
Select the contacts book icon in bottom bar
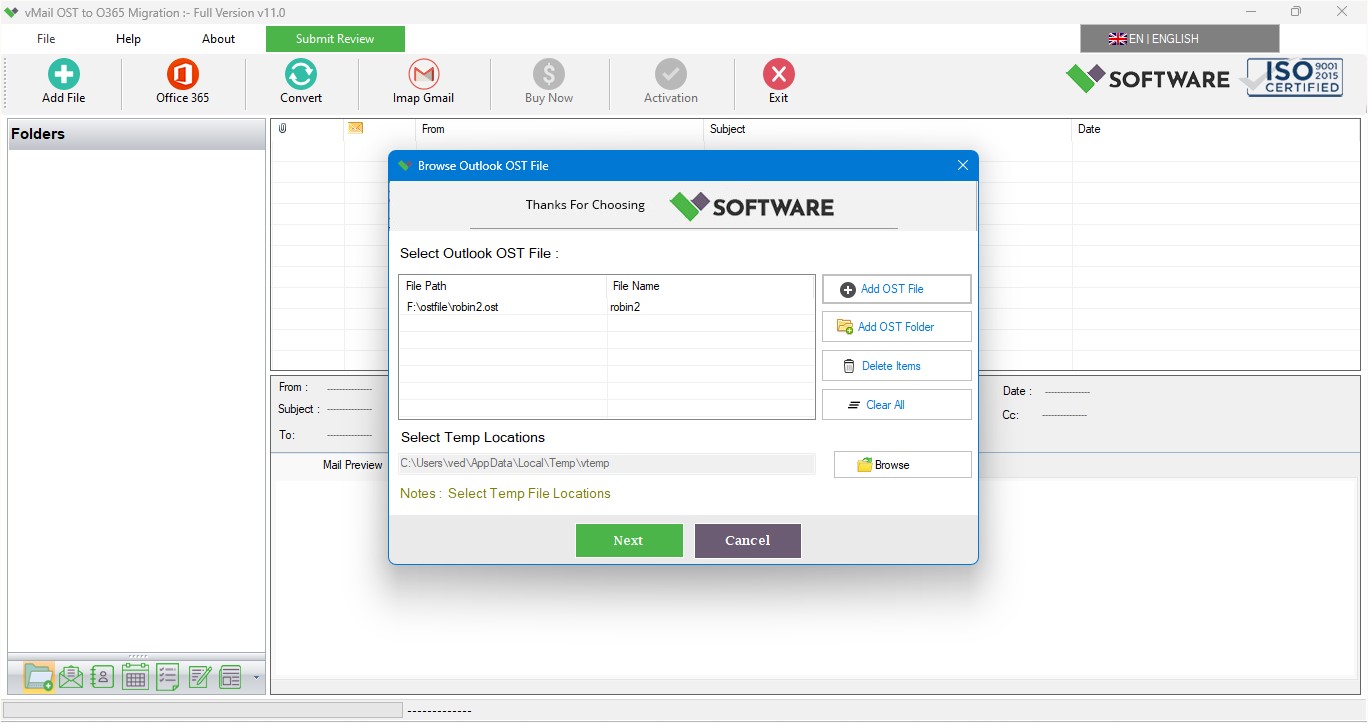pos(102,677)
